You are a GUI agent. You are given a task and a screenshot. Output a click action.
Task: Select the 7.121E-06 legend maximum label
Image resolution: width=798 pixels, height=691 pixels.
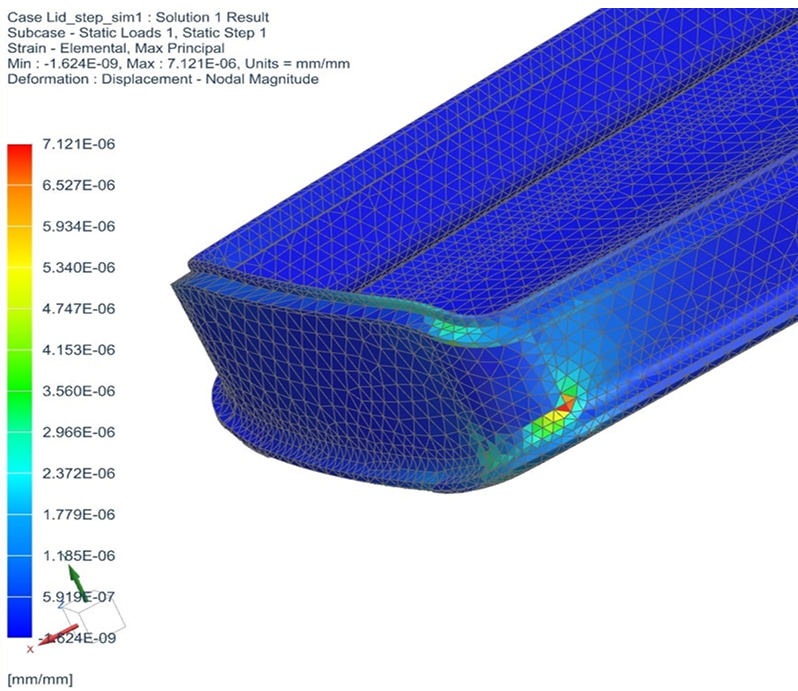pyautogui.click(x=79, y=145)
